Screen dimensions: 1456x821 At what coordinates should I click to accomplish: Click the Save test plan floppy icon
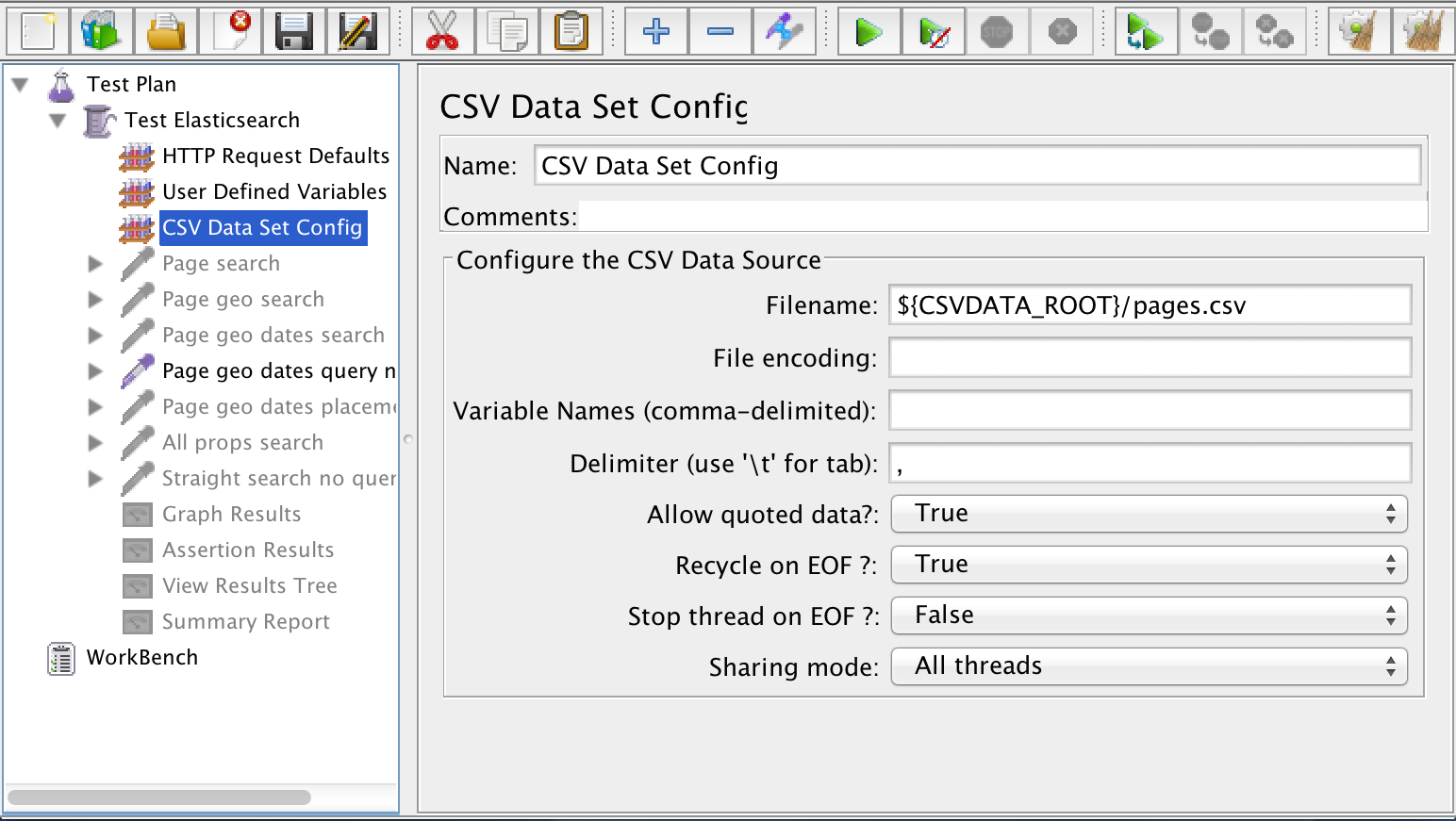pyautogui.click(x=294, y=32)
